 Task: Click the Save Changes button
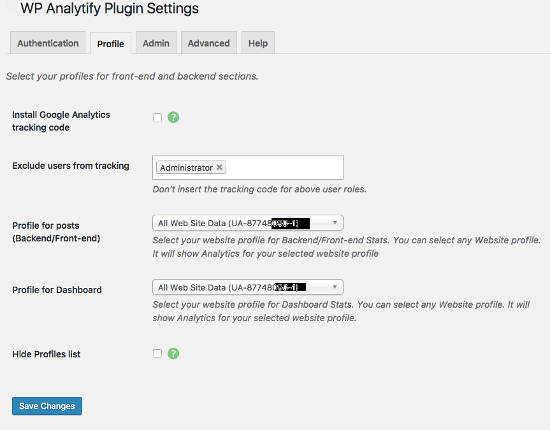point(47,406)
